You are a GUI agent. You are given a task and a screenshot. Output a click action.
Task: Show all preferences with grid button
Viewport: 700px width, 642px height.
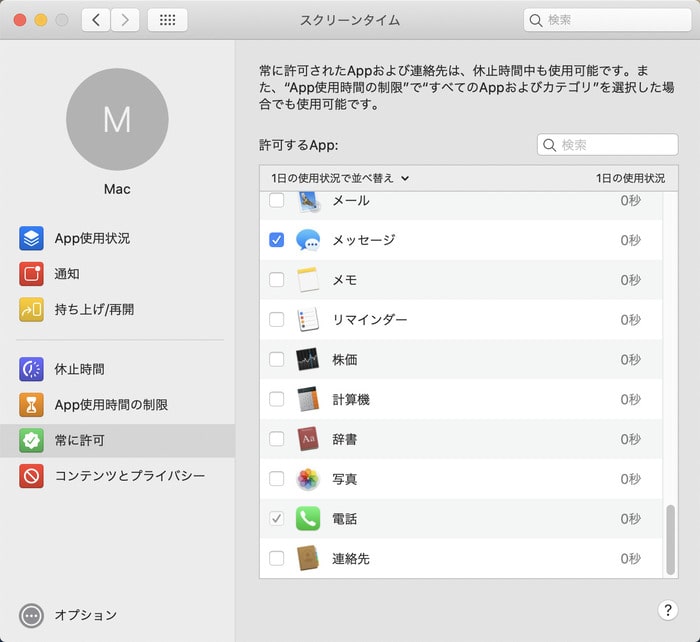tap(167, 20)
